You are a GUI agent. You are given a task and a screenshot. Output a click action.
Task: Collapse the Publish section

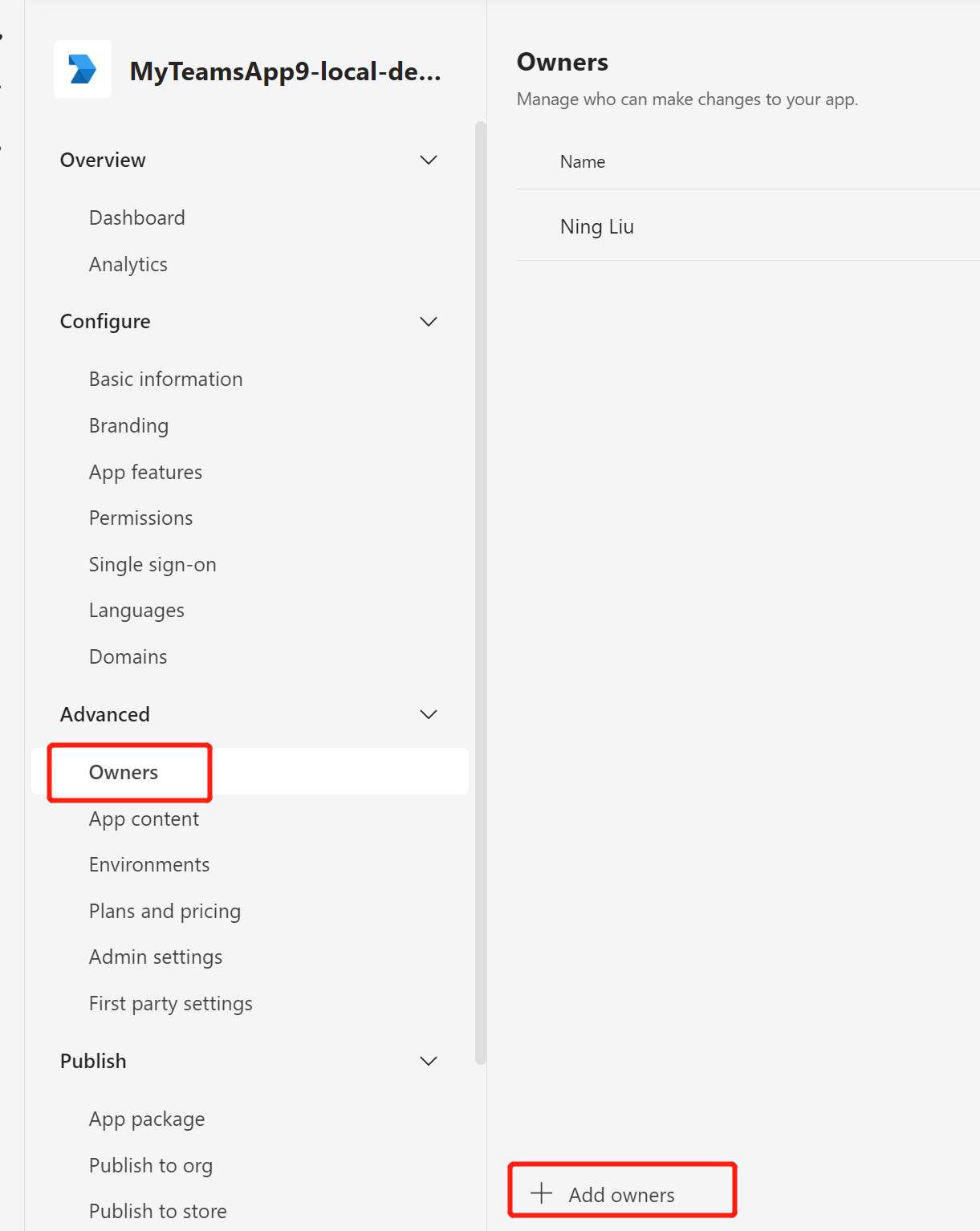click(x=429, y=1060)
